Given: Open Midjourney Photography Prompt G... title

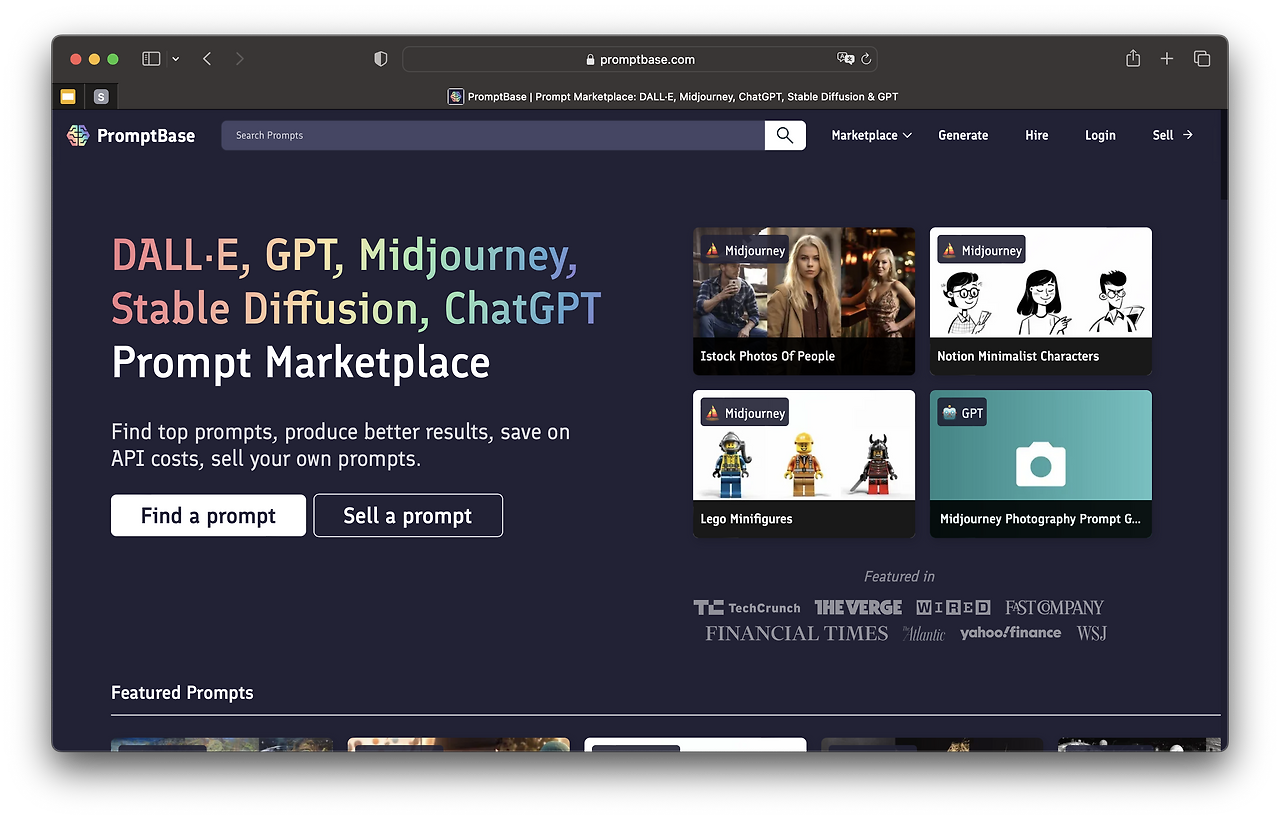Looking at the screenshot, I should (1040, 519).
